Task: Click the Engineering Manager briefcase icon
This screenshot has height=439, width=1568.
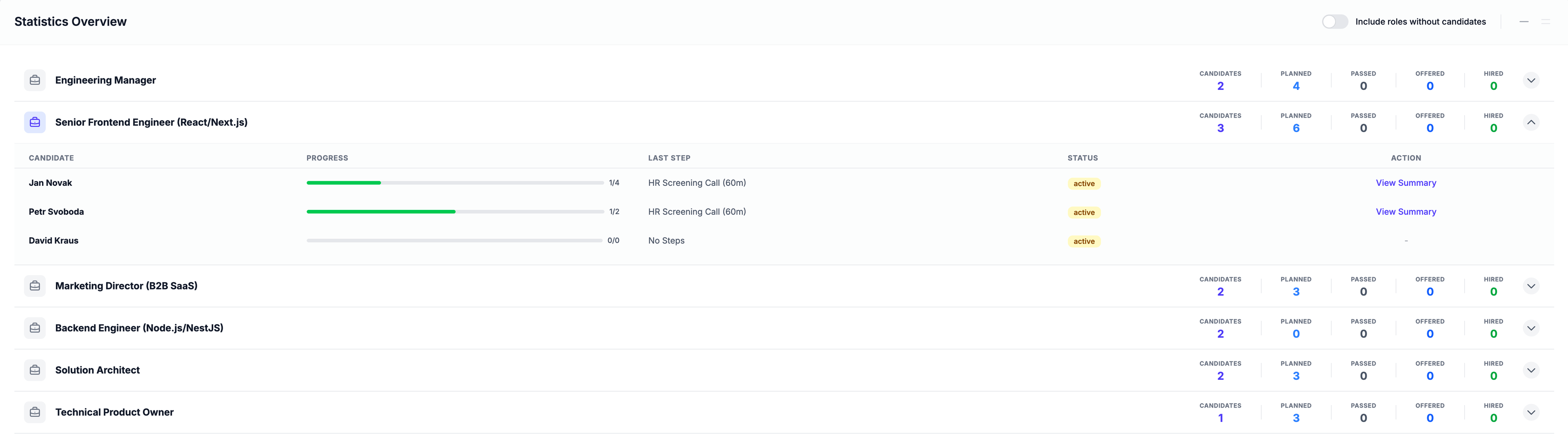Action: coord(35,80)
